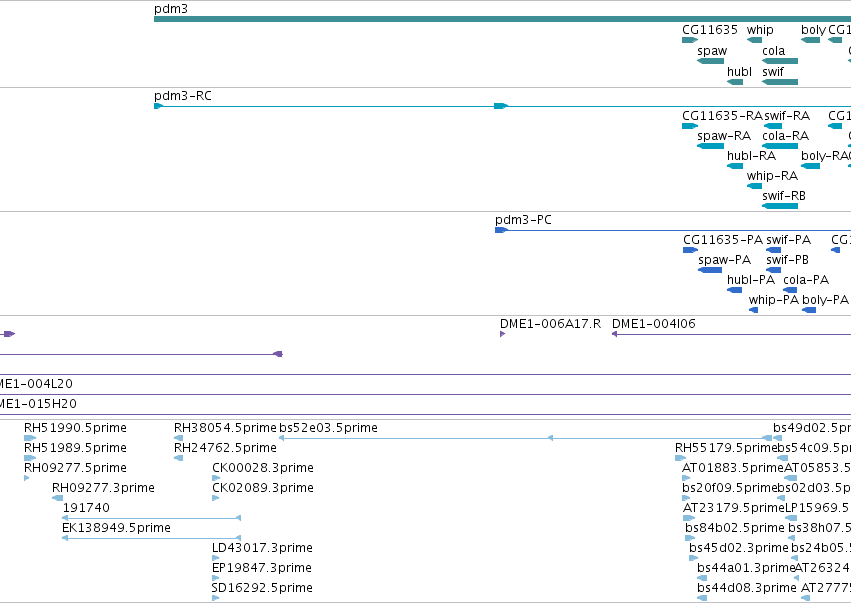Viewport: 851px width, 603px height.
Task: Open the RH09277.5prime EST
Action: (x=27, y=478)
